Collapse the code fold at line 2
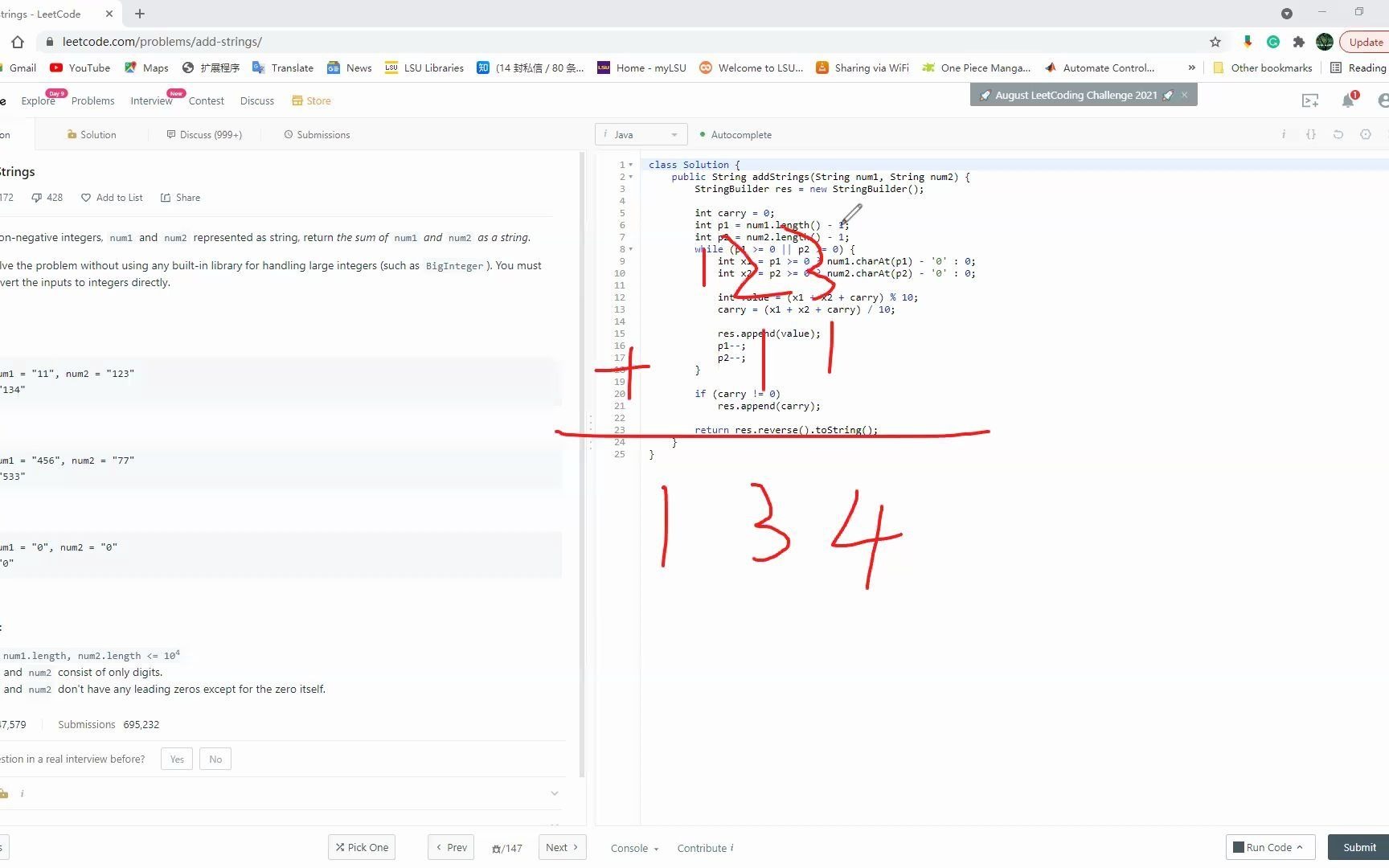Screen dimensions: 1389x868 [630, 177]
